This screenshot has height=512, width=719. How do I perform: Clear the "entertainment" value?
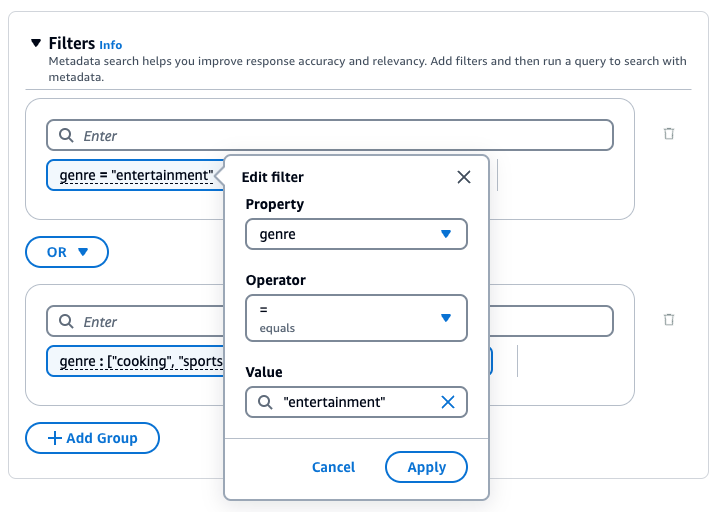448,402
